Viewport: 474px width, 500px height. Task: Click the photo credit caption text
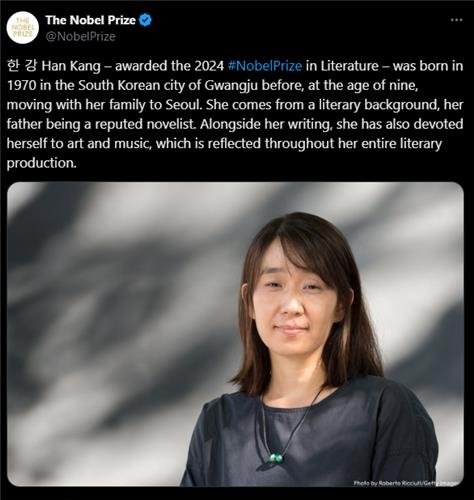(x=406, y=483)
